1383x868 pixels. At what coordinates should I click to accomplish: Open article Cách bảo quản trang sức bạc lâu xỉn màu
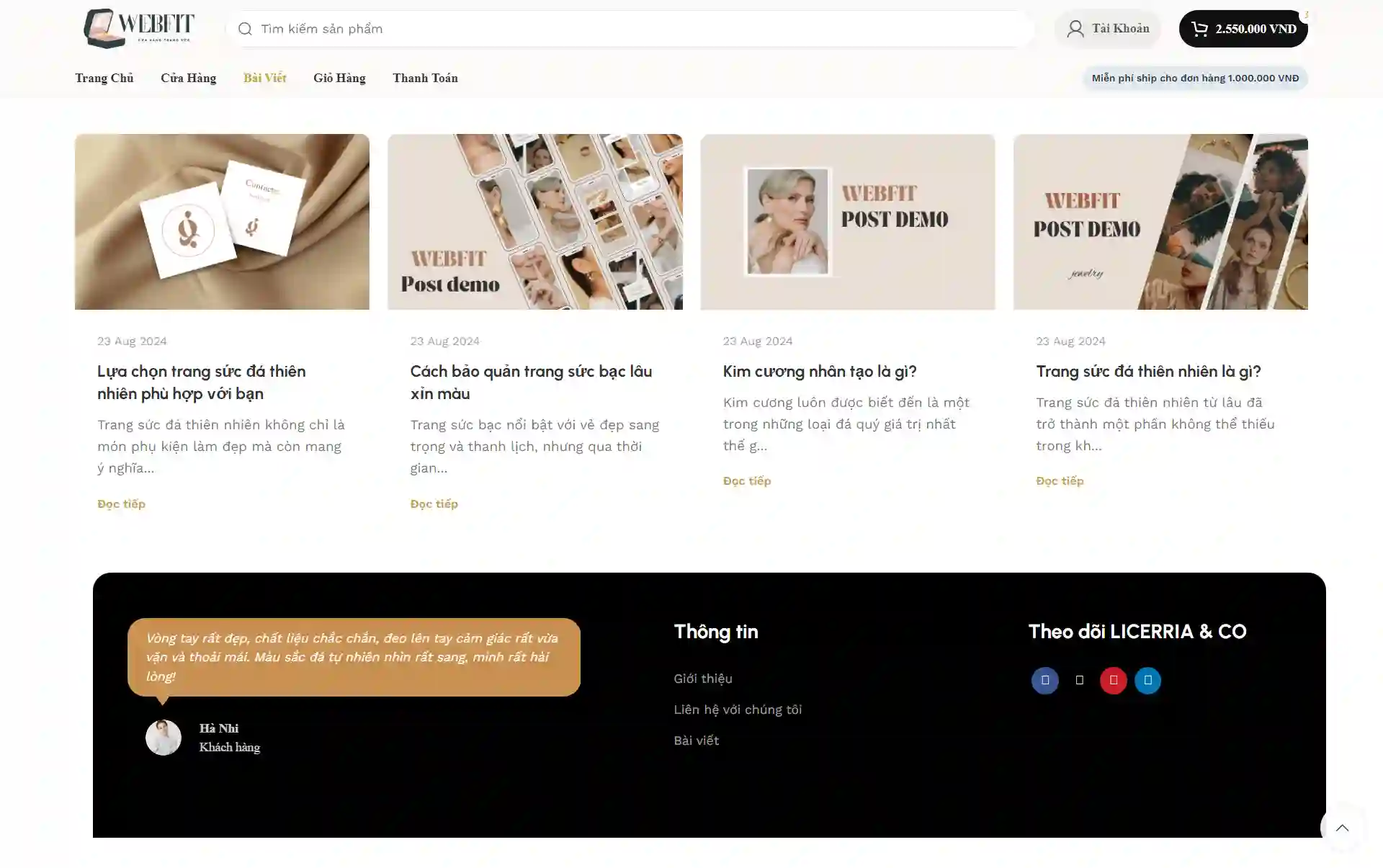click(x=531, y=382)
